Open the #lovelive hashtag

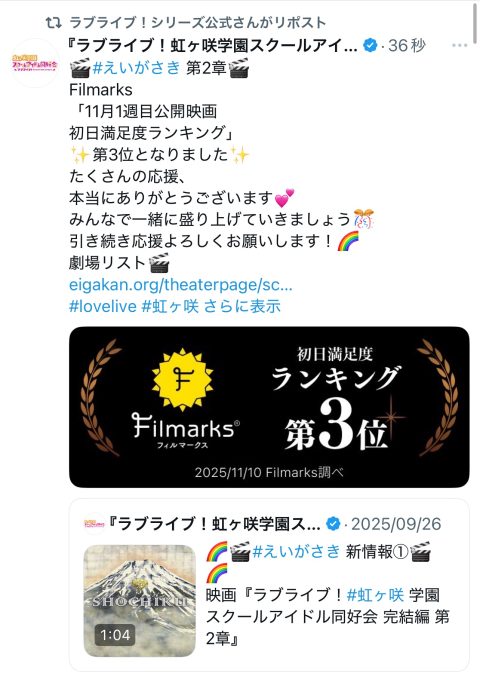(x=103, y=307)
